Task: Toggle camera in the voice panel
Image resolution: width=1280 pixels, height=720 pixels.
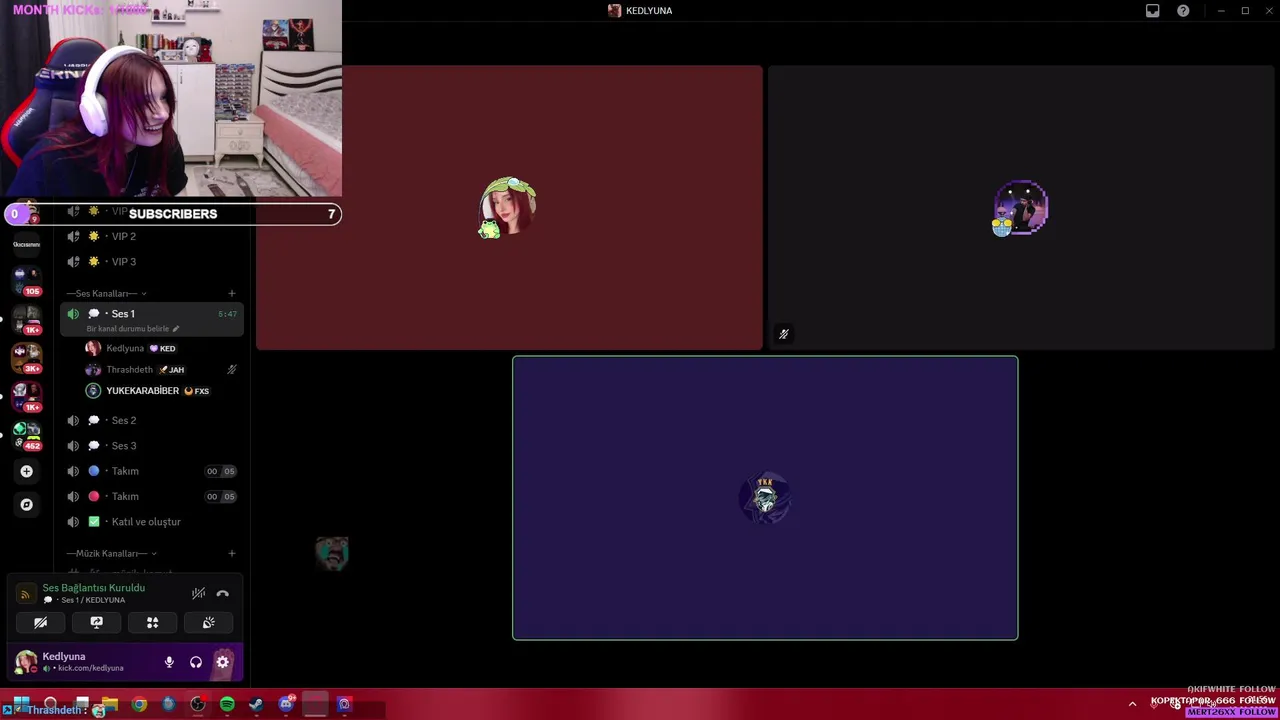Action: pyautogui.click(x=41, y=623)
